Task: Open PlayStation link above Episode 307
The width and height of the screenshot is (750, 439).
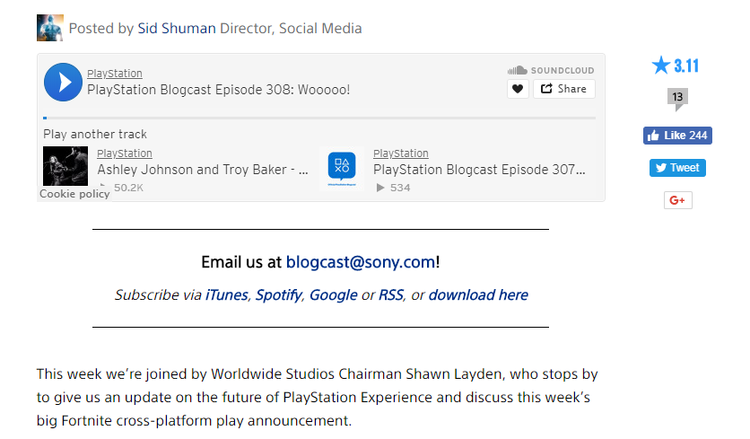Action: click(401, 153)
